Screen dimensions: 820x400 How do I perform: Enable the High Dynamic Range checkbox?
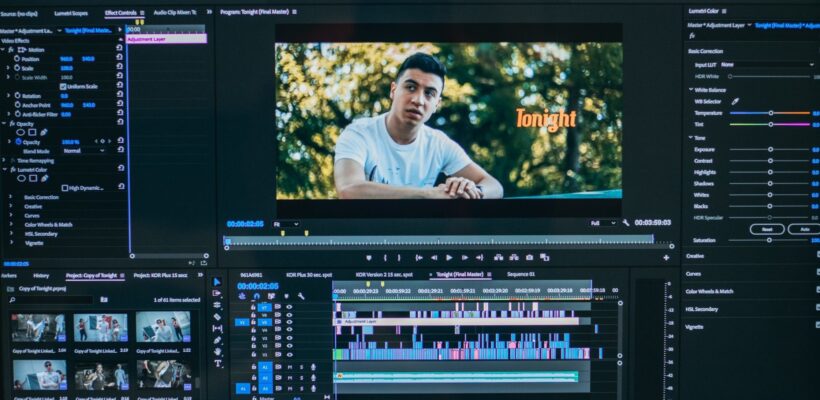[x=64, y=187]
